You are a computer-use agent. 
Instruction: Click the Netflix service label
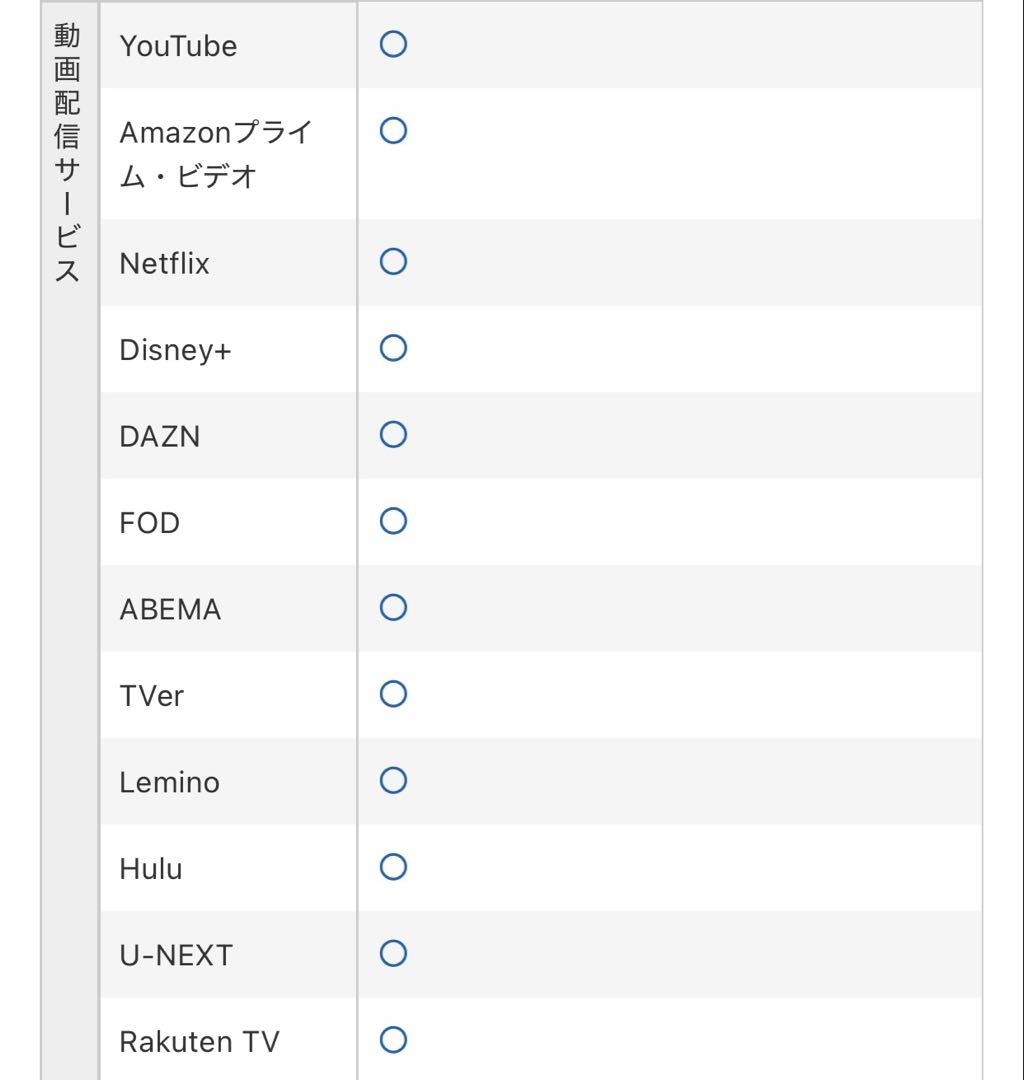pos(164,264)
